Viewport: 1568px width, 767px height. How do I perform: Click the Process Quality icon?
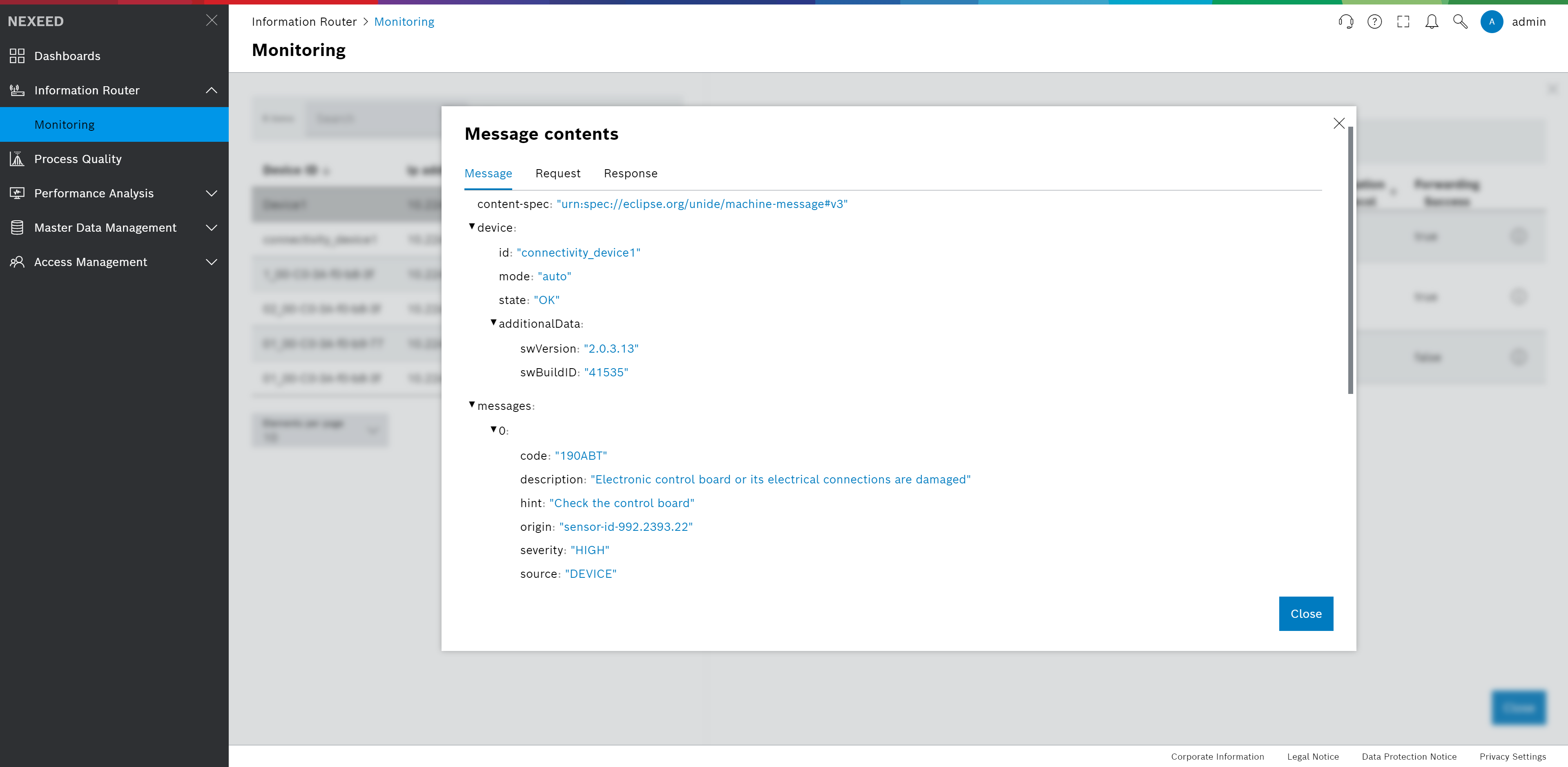pyautogui.click(x=17, y=159)
